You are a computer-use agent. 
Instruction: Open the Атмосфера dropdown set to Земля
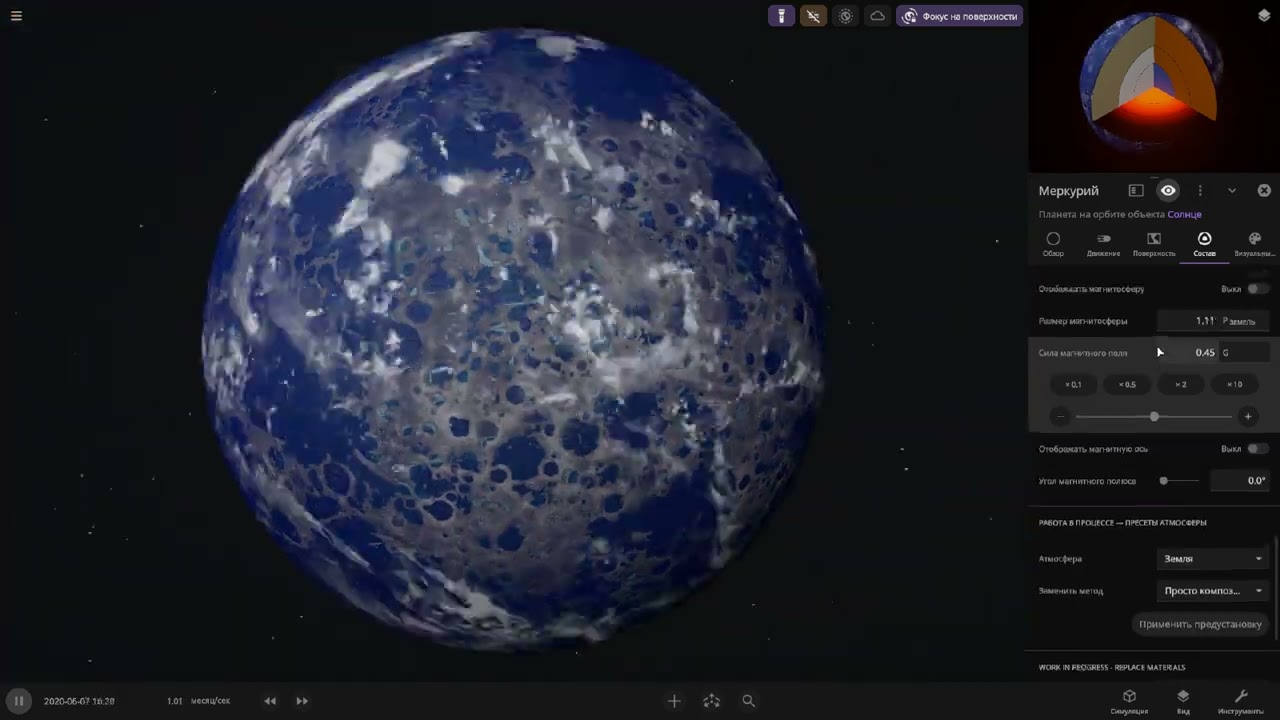pyautogui.click(x=1213, y=559)
